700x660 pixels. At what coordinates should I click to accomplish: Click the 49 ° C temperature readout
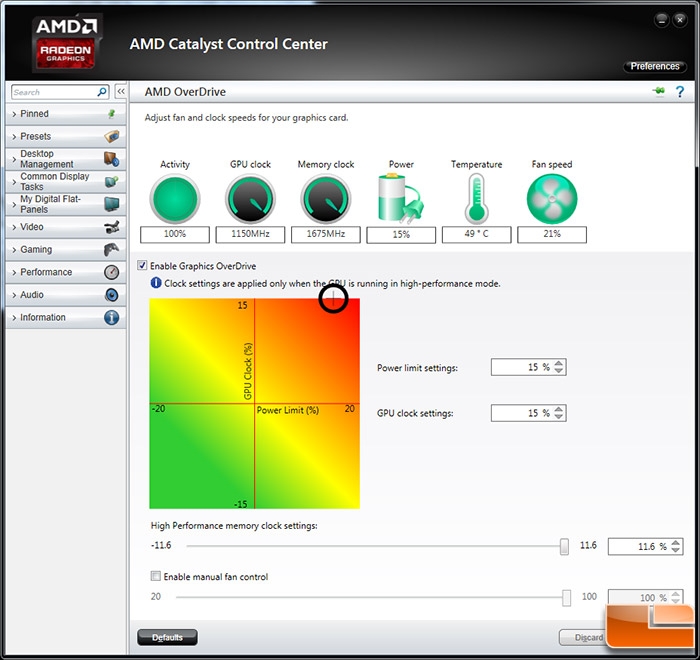tap(476, 234)
